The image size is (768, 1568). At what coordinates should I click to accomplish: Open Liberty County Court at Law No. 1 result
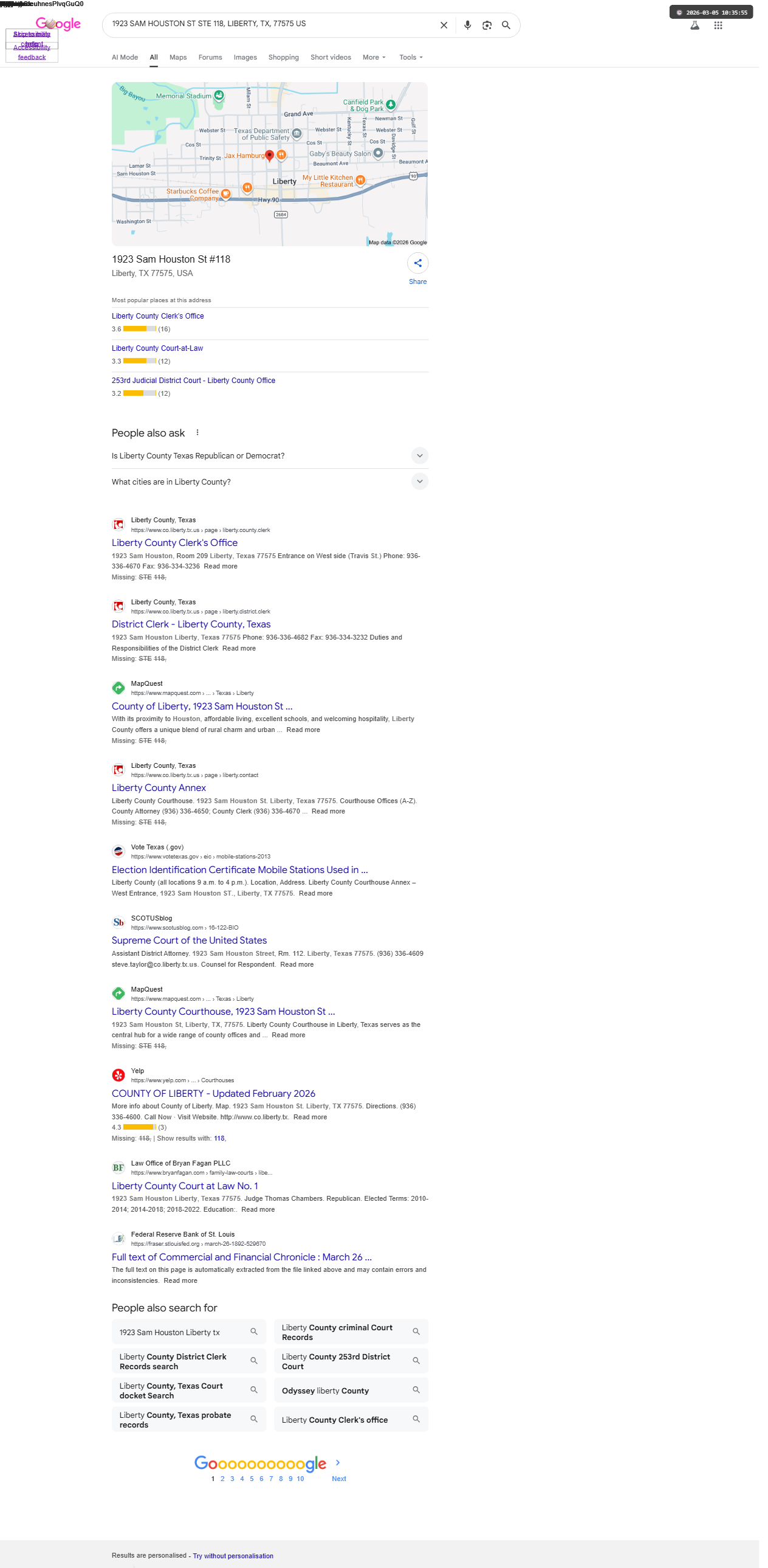[185, 1186]
